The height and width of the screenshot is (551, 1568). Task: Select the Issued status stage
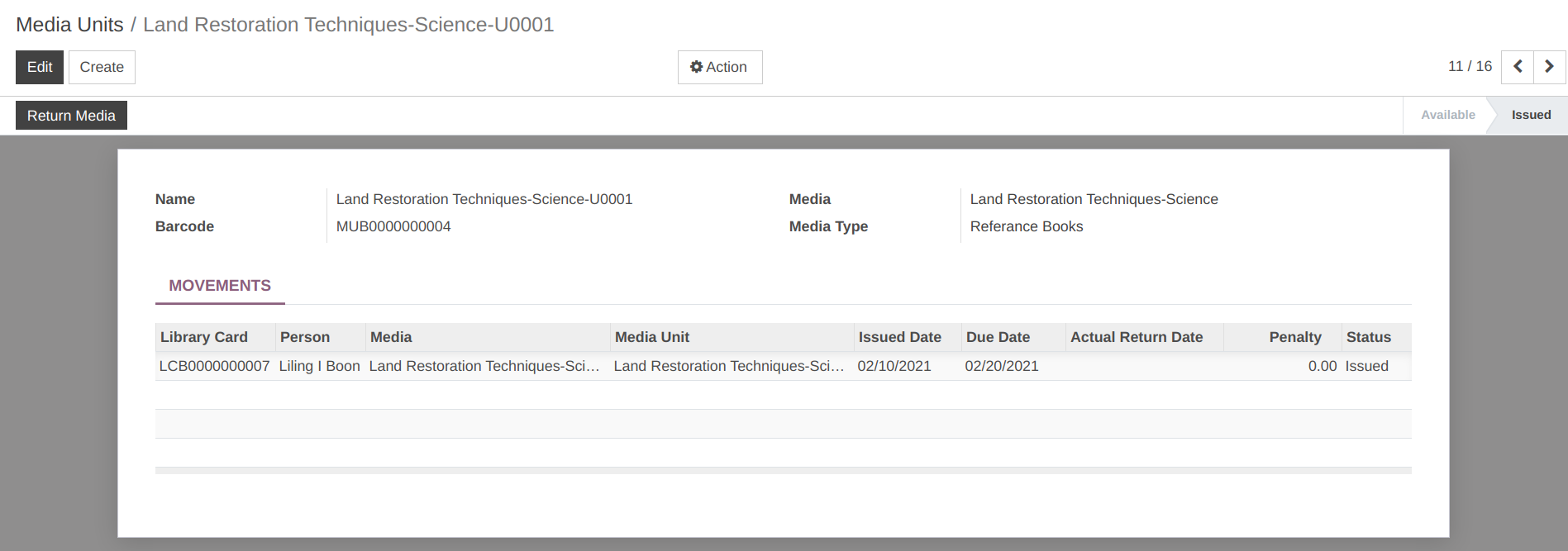click(x=1531, y=115)
